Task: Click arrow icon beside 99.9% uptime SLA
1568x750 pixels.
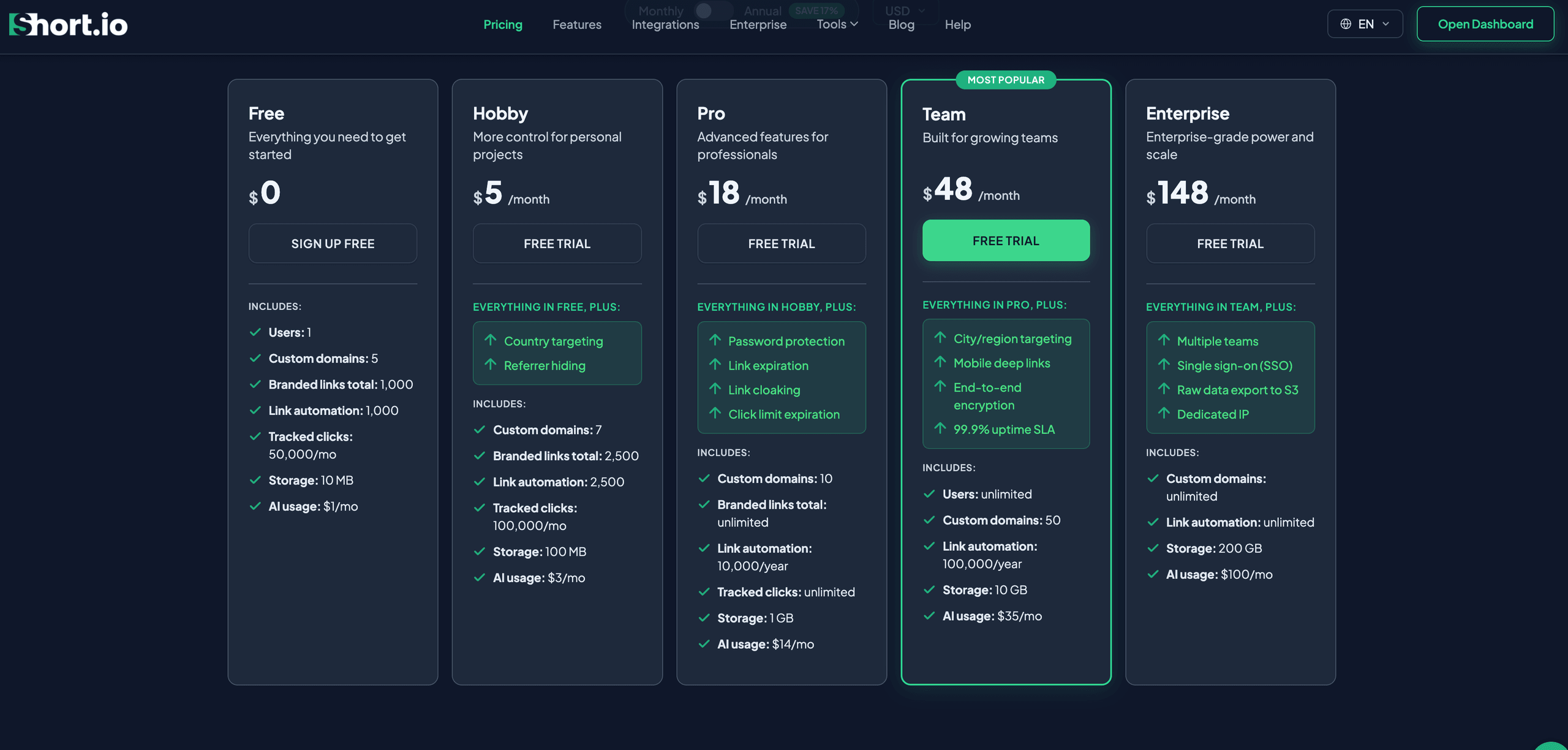Action: [x=940, y=428]
